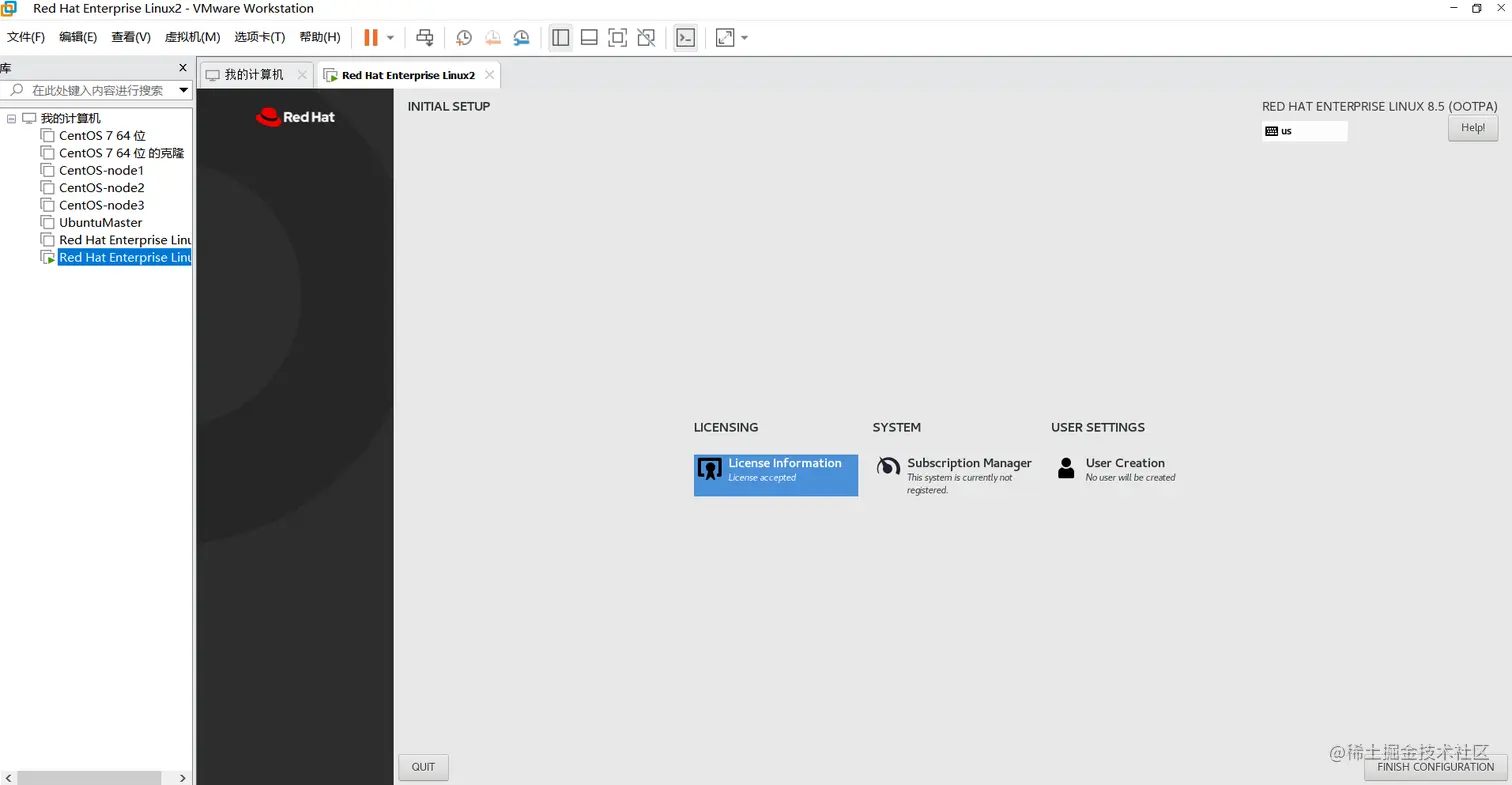This screenshot has width=1512, height=785.
Task: Open the 文件(F) menu
Action: [x=26, y=37]
